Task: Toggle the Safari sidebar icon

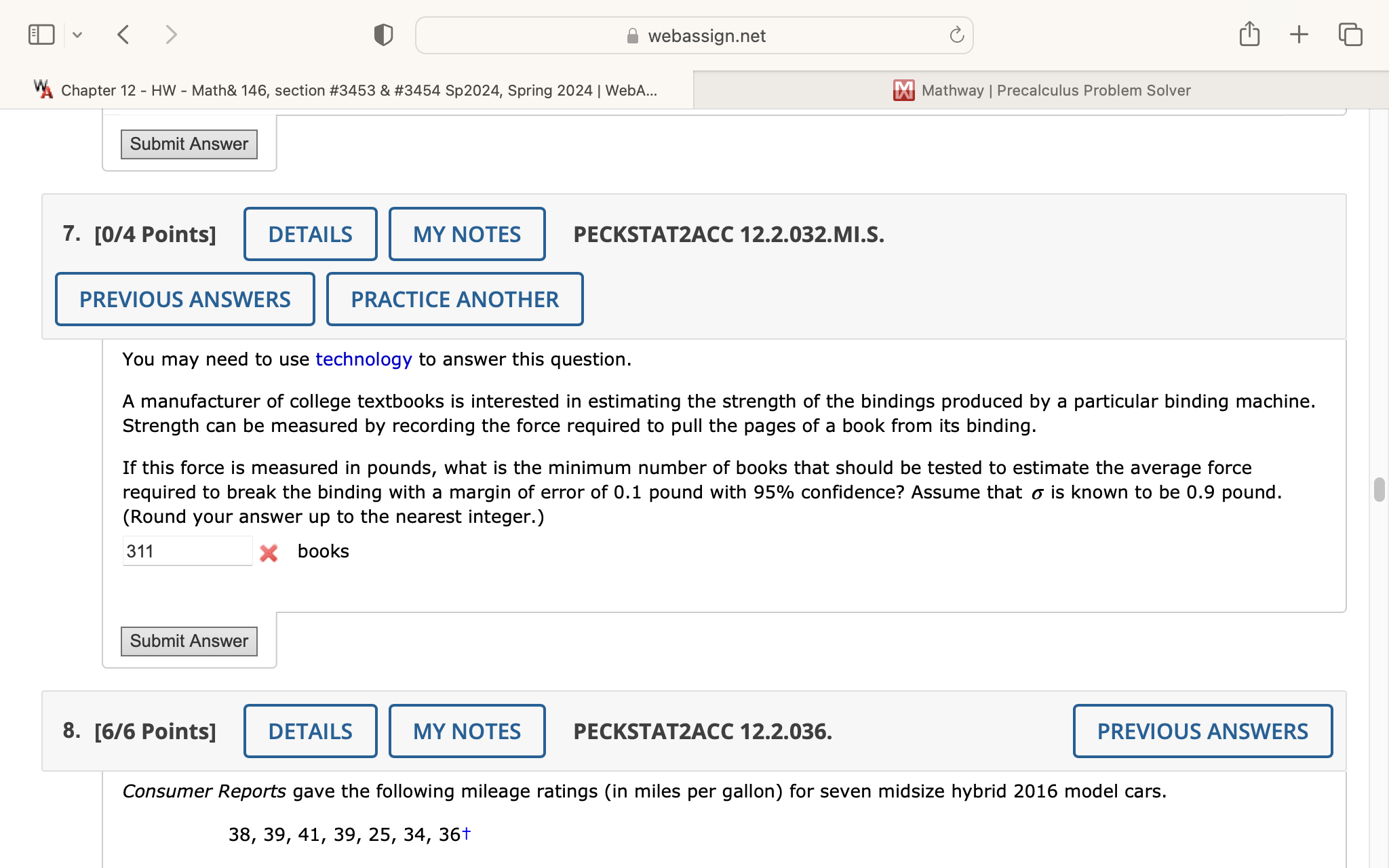Action: [41, 35]
